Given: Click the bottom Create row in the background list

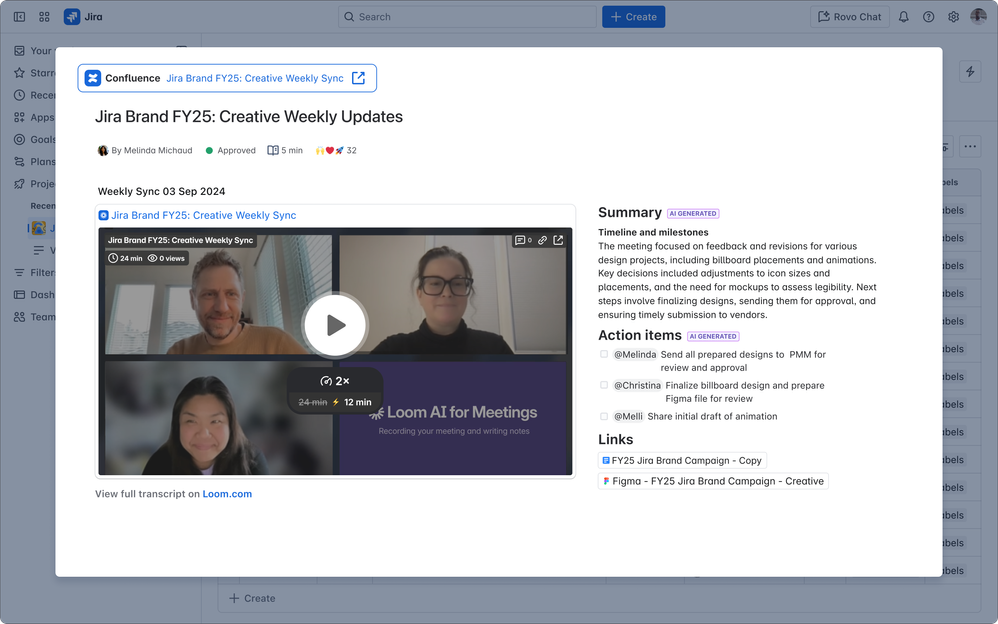Looking at the screenshot, I should (599, 599).
